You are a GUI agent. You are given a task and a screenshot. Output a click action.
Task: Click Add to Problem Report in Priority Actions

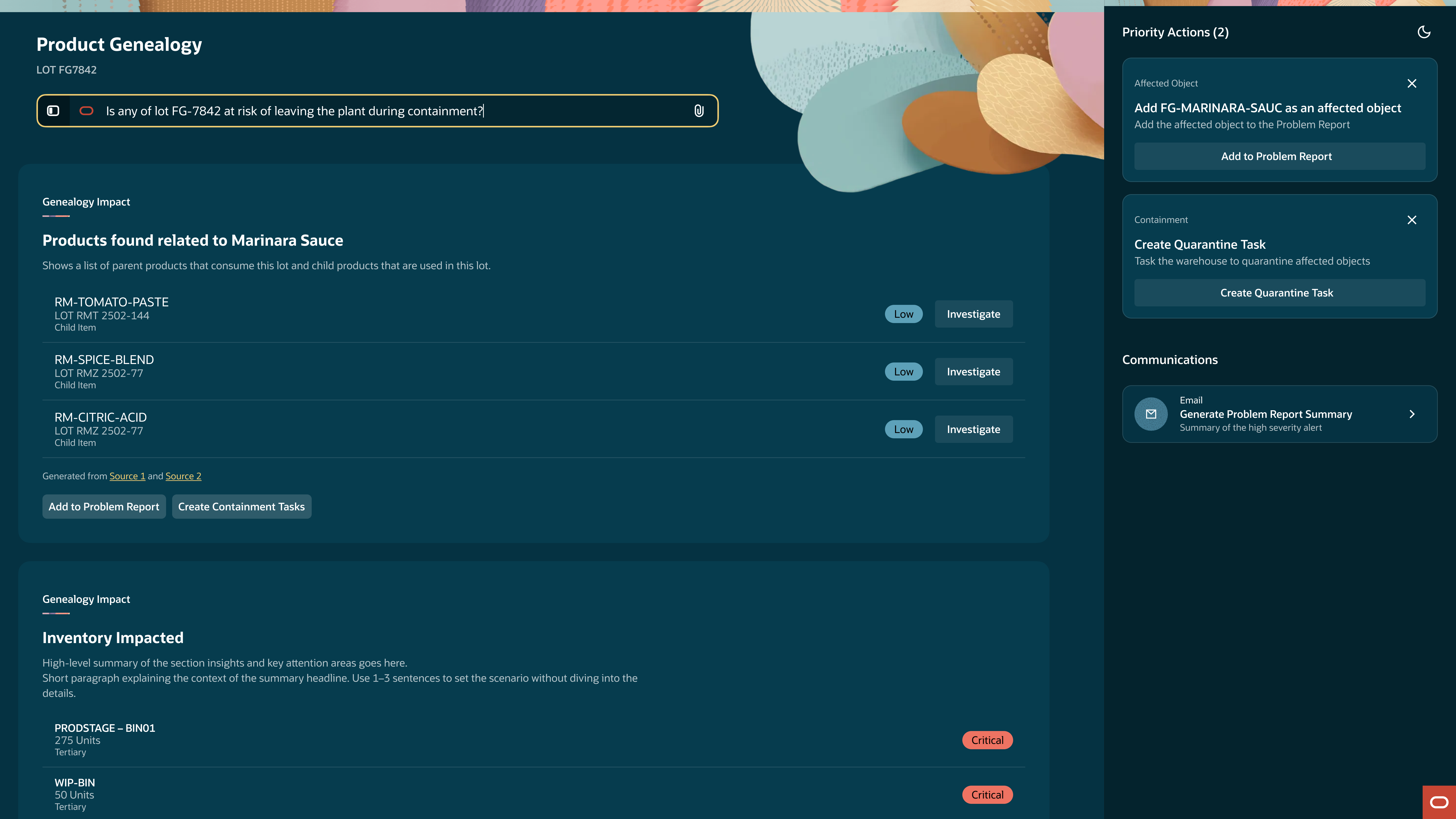(x=1280, y=156)
